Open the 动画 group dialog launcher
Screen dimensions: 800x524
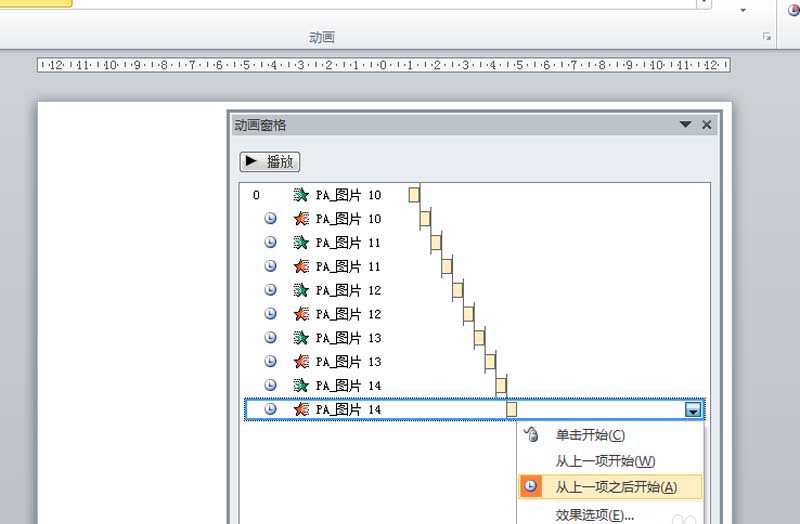[767, 36]
